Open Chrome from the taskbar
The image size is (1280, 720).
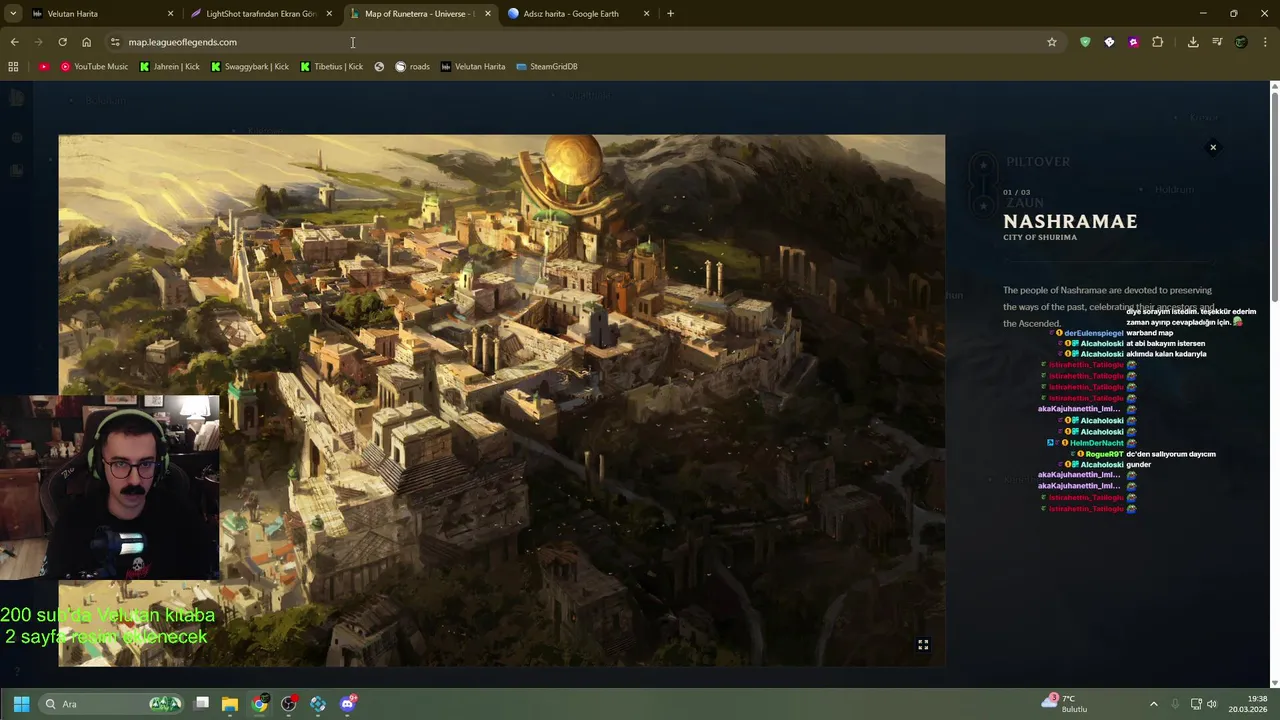(259, 704)
